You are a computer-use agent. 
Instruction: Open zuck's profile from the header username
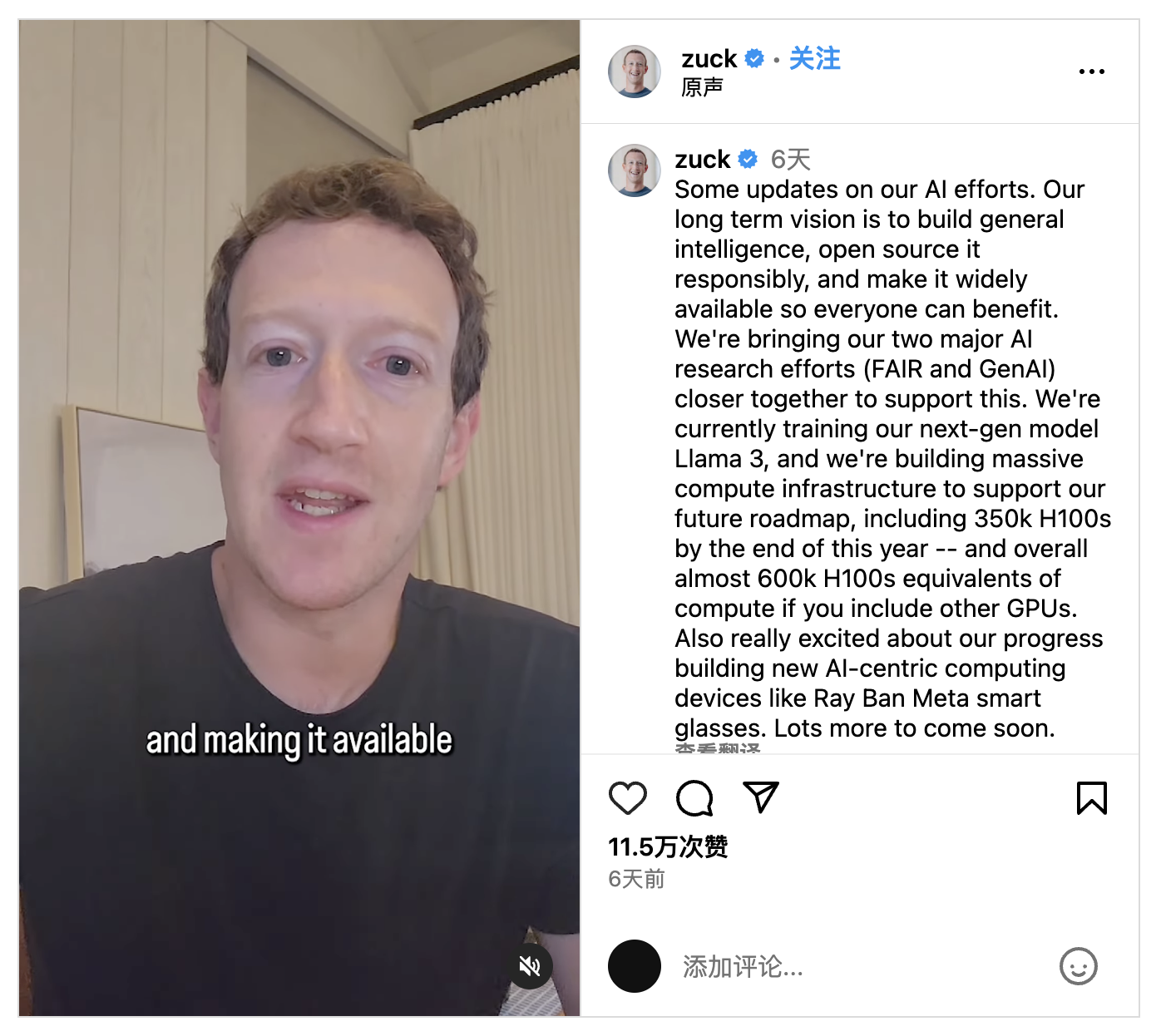click(x=709, y=59)
